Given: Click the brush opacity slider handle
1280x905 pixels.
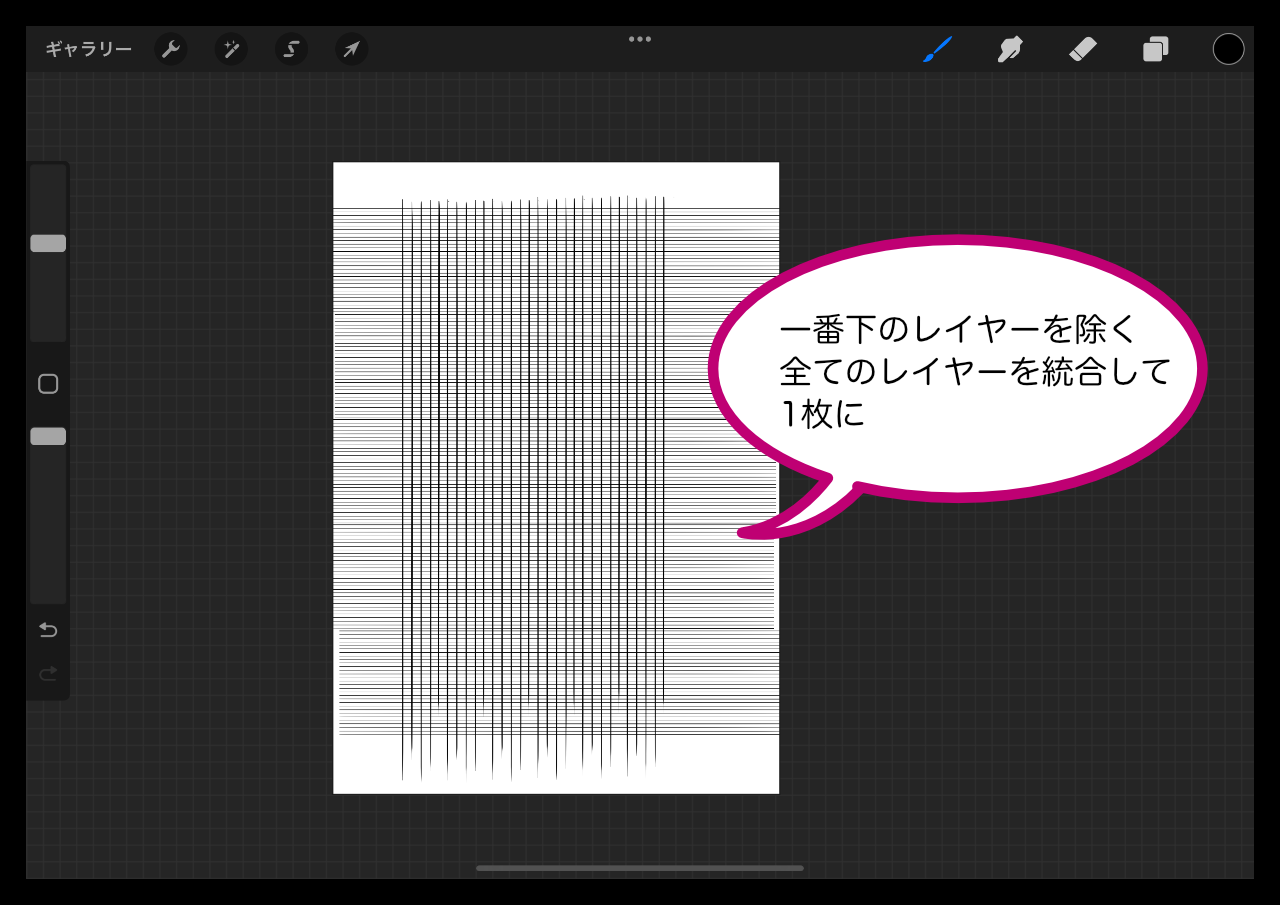Looking at the screenshot, I should click(48, 436).
